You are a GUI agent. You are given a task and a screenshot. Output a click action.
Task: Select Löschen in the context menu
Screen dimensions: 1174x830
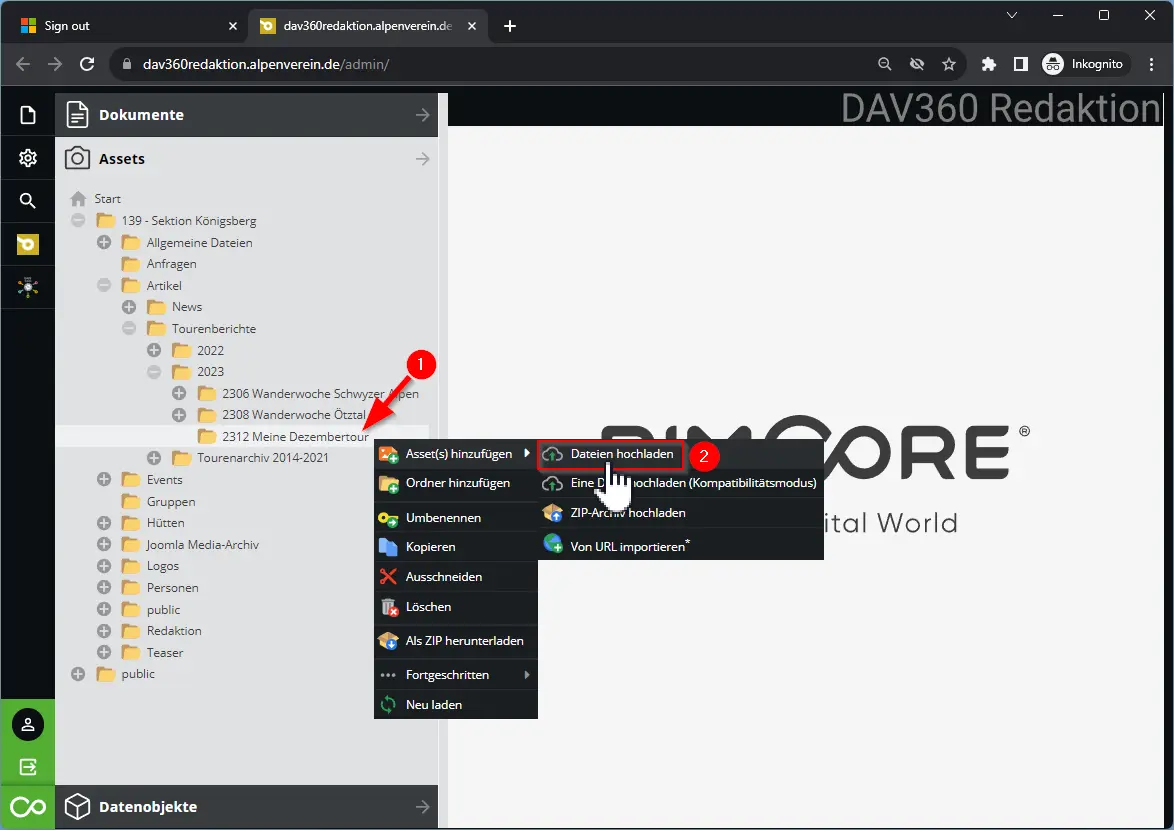428,607
